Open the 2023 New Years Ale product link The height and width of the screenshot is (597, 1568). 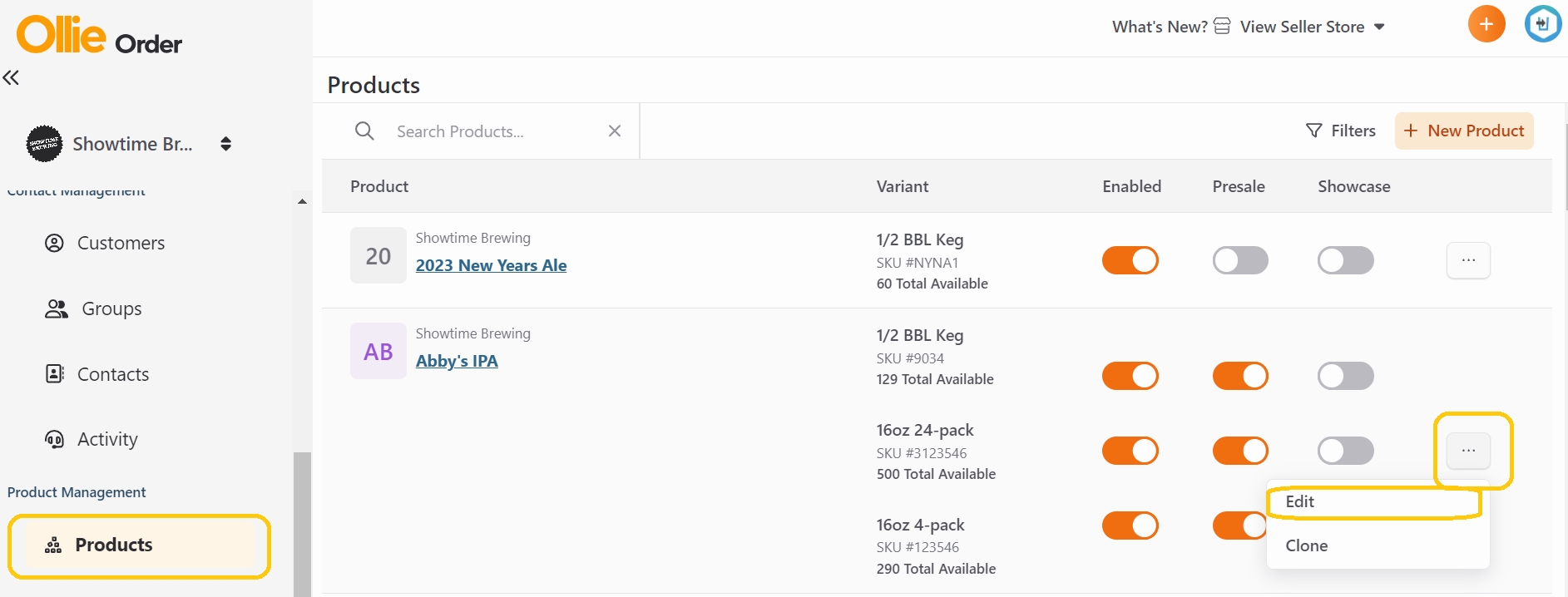[491, 265]
